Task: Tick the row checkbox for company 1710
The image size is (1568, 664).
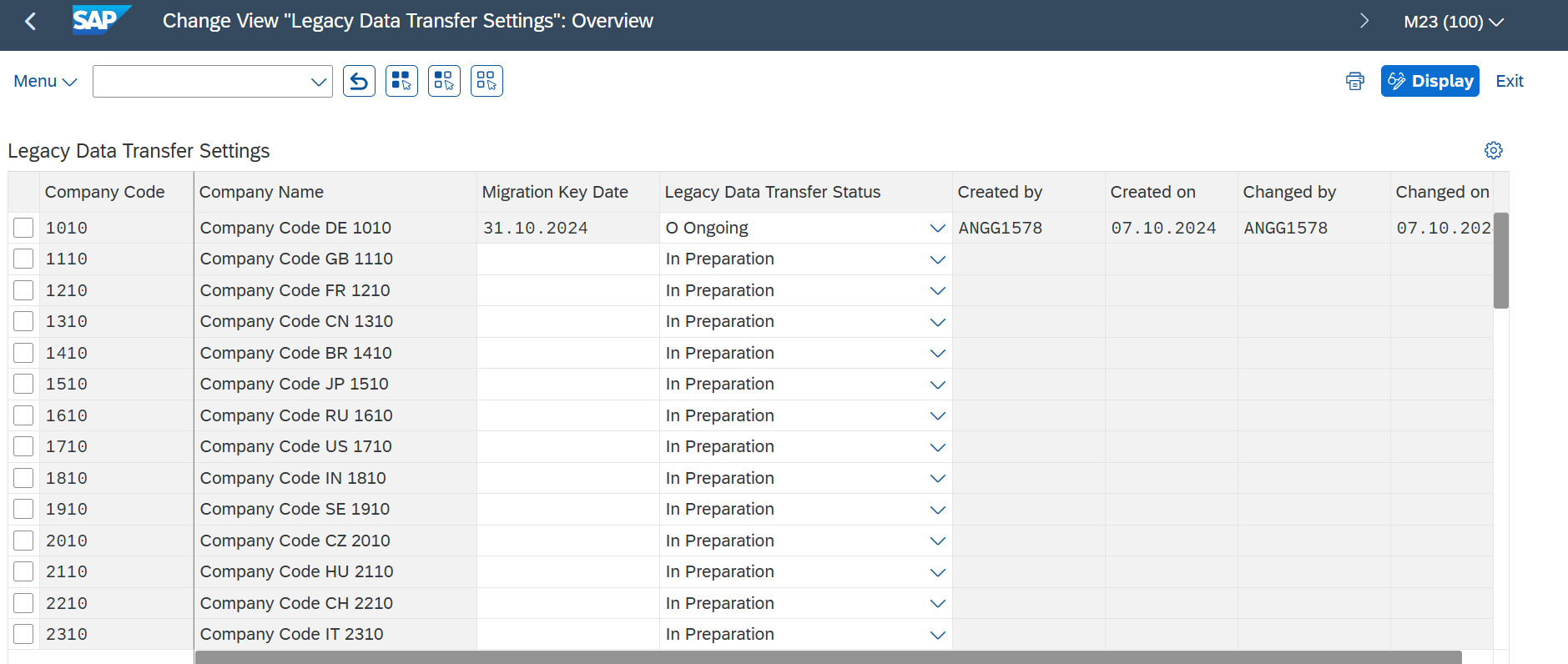Action: point(23,446)
